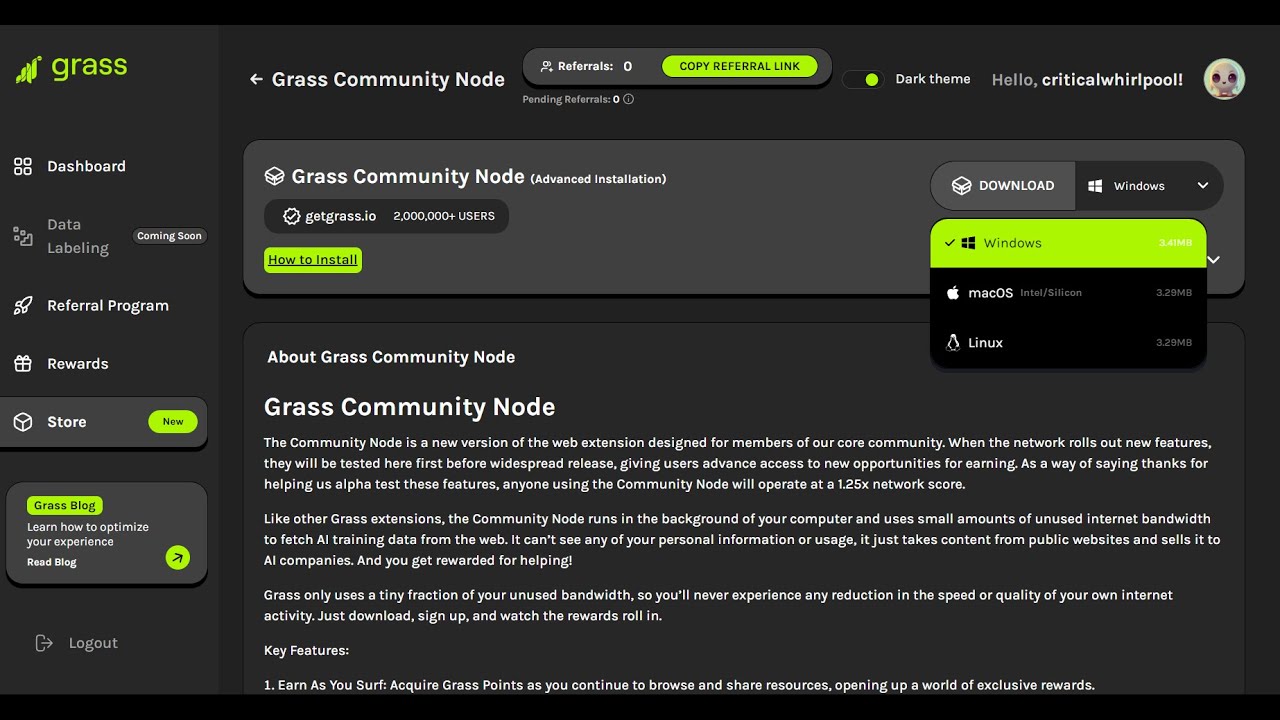Open the Read Blog link

tap(52, 562)
